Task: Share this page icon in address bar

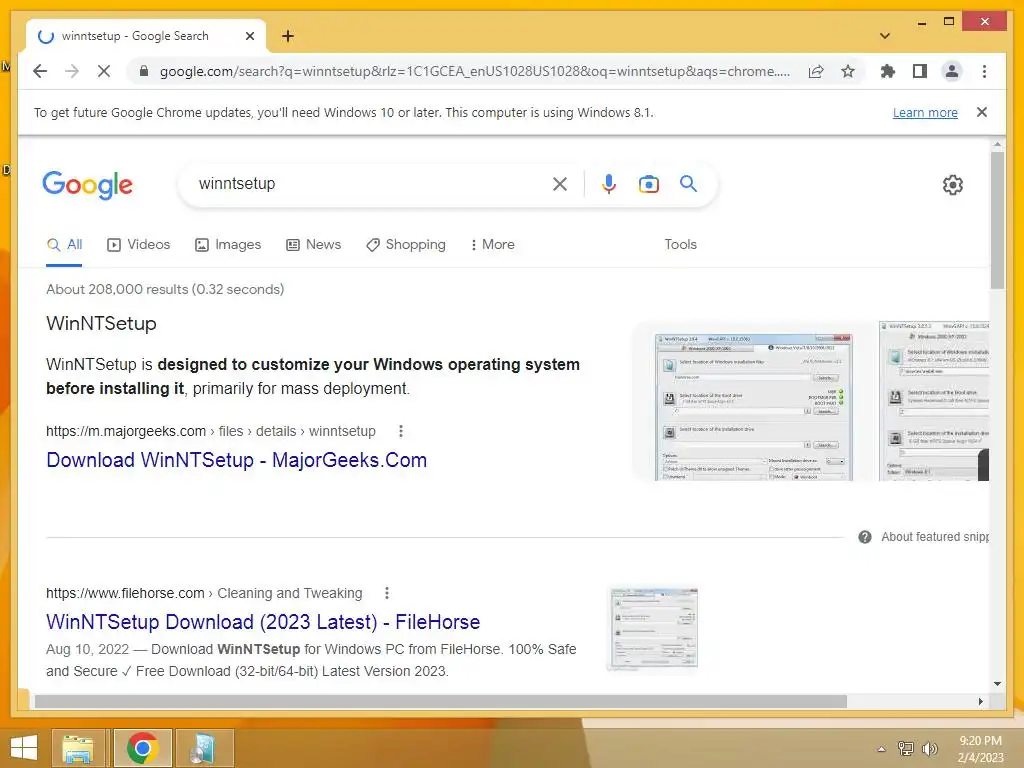Action: point(816,71)
